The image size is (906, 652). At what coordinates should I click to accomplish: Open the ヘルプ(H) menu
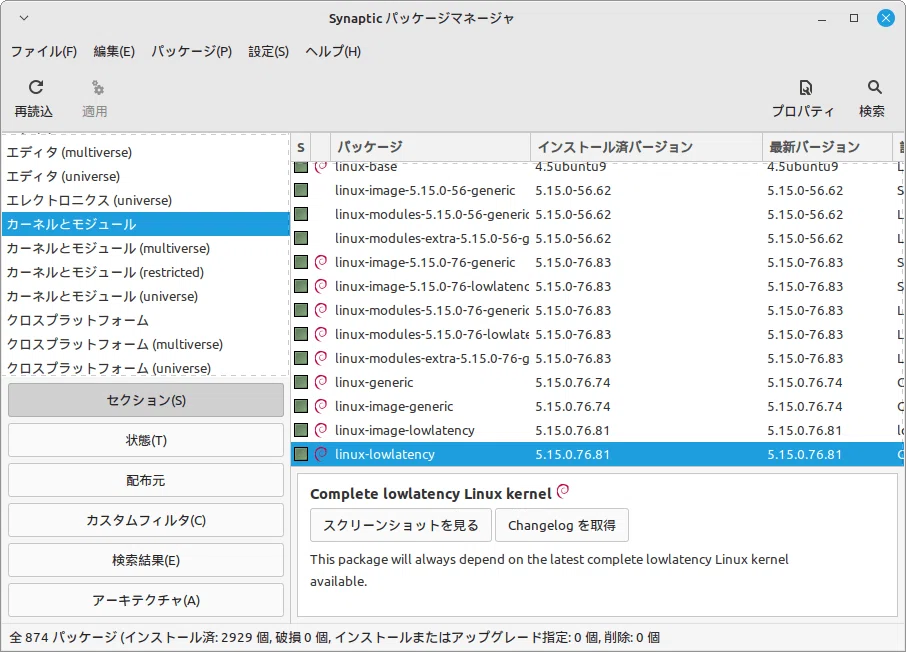[333, 51]
